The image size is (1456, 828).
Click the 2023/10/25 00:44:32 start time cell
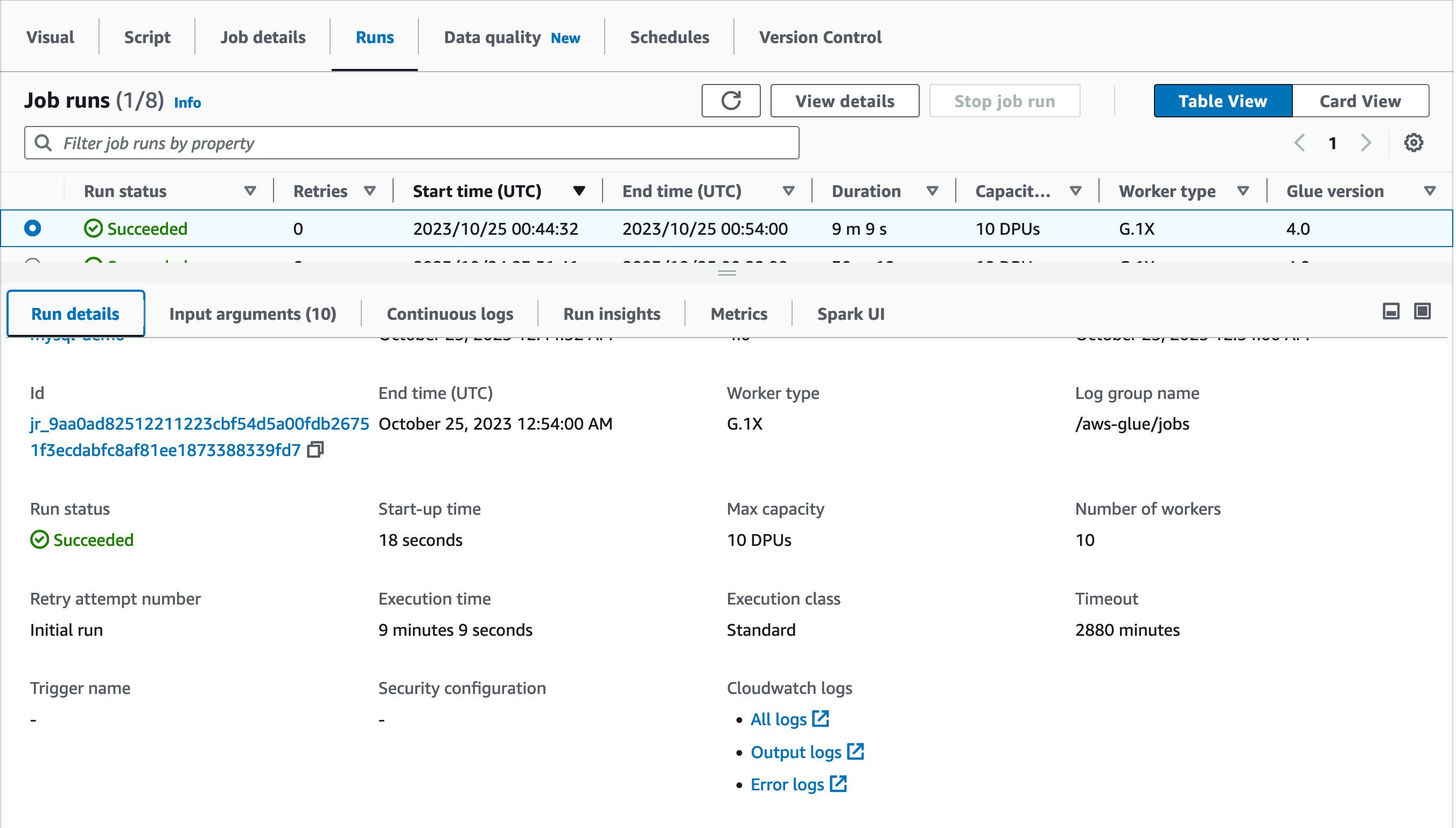pyautogui.click(x=495, y=229)
